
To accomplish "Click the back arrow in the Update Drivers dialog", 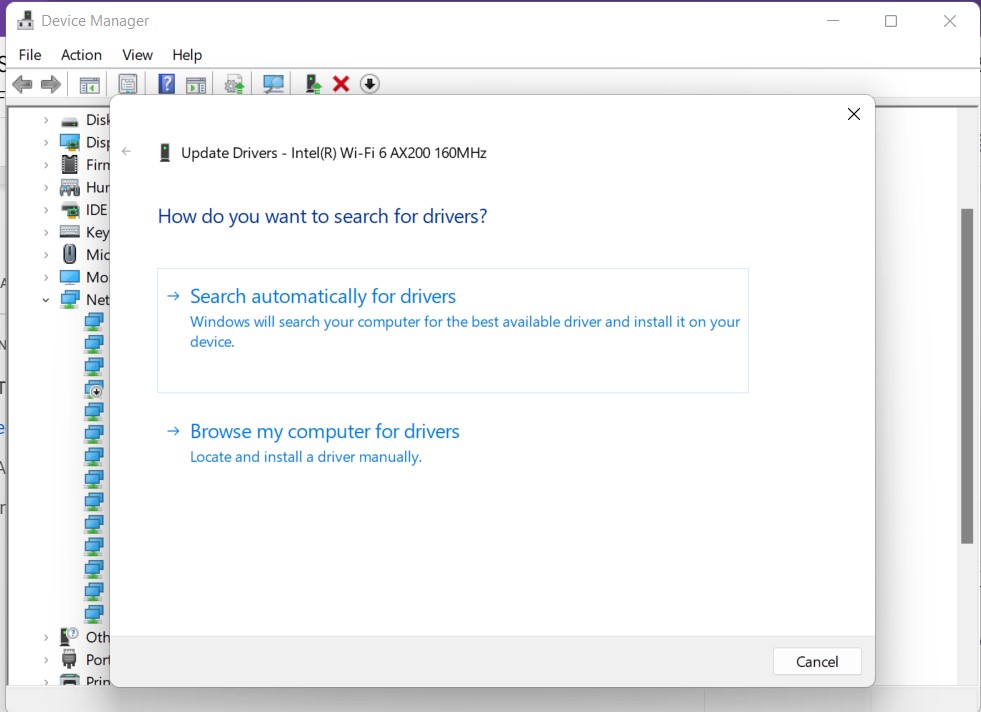I will (126, 151).
